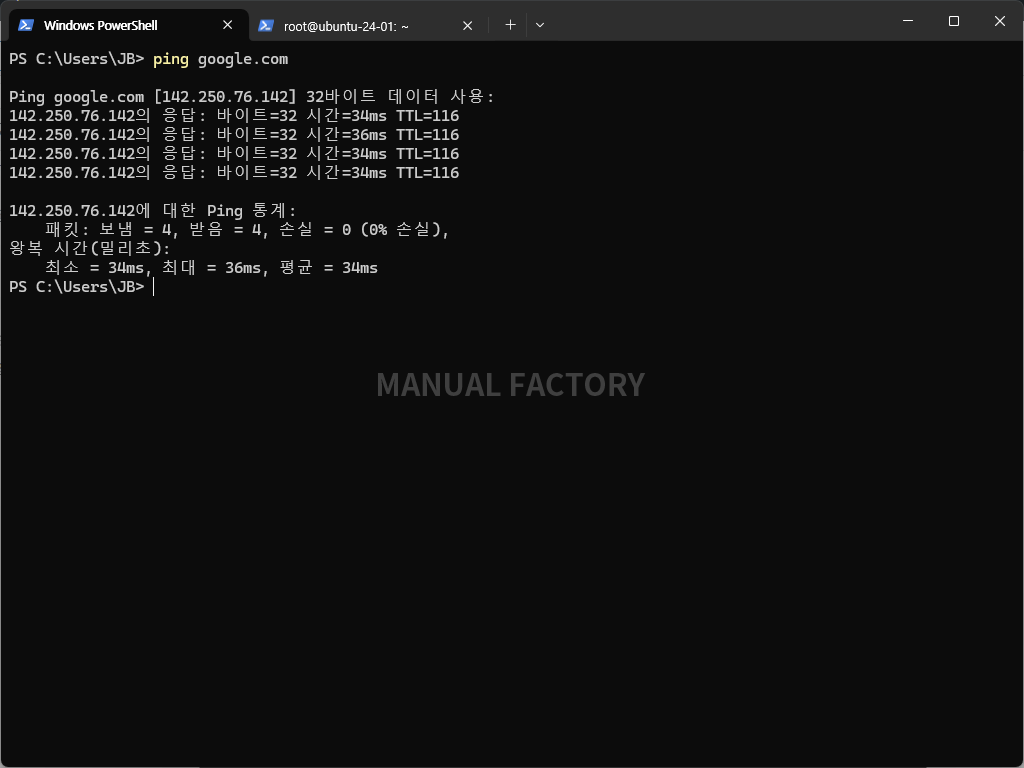This screenshot has height=768, width=1024.
Task: Switch to the Windows PowerShell tab
Action: [128, 25]
